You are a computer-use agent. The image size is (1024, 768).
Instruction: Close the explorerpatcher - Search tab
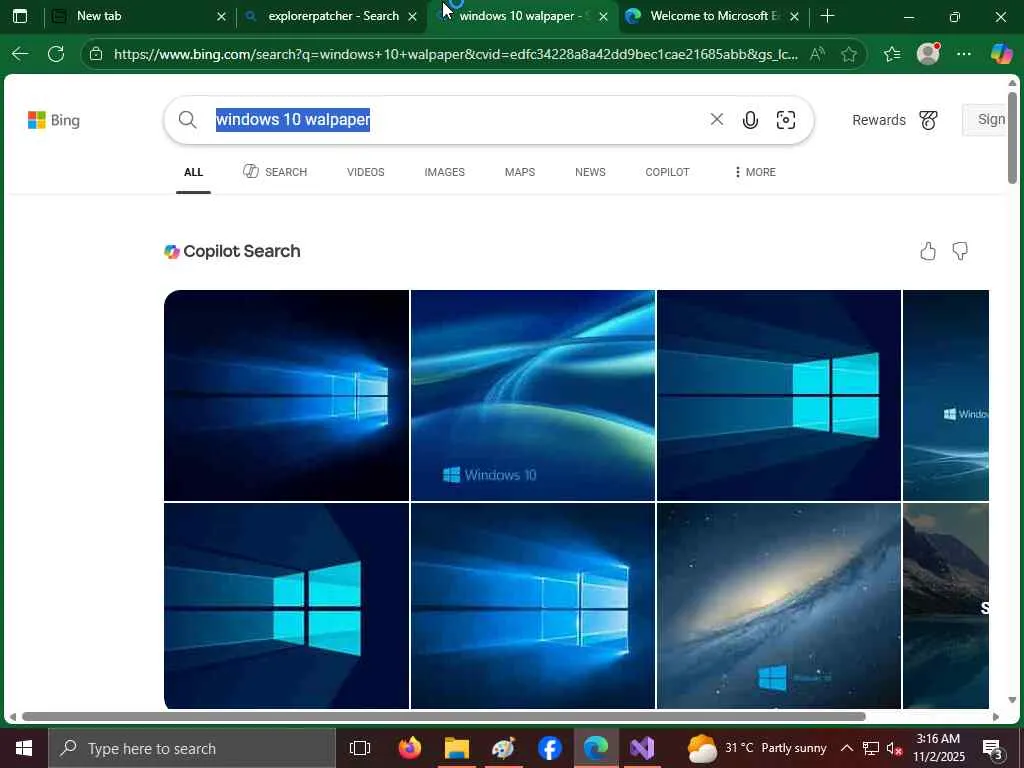pyautogui.click(x=412, y=16)
